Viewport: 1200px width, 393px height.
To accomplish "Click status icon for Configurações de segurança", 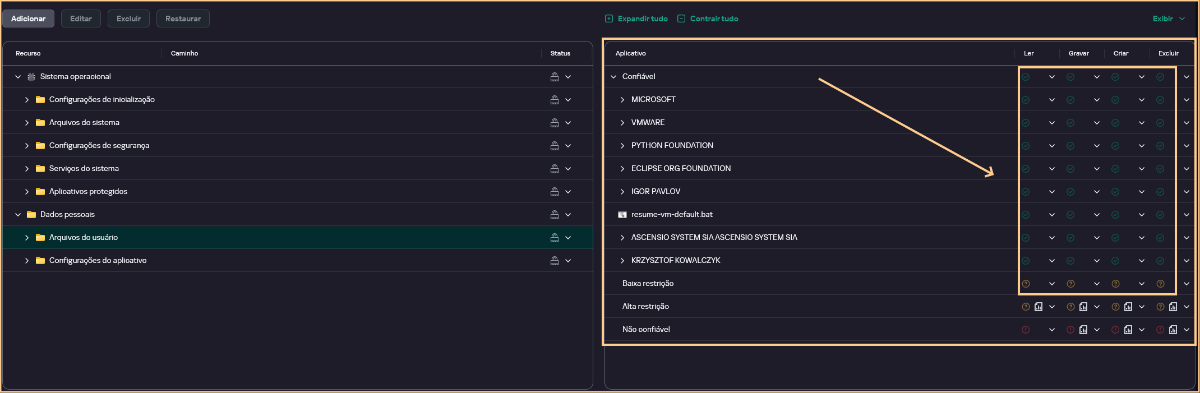I will [x=554, y=146].
